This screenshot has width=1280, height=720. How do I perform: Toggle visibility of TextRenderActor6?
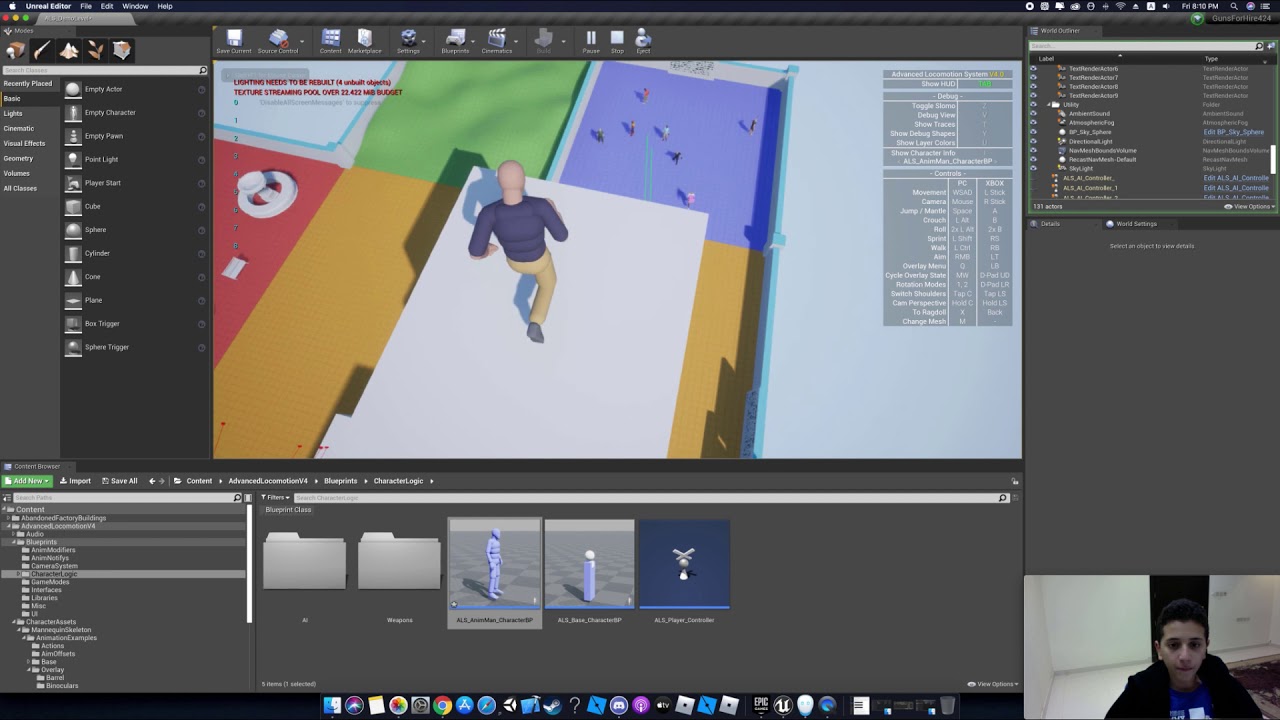[x=1034, y=68]
